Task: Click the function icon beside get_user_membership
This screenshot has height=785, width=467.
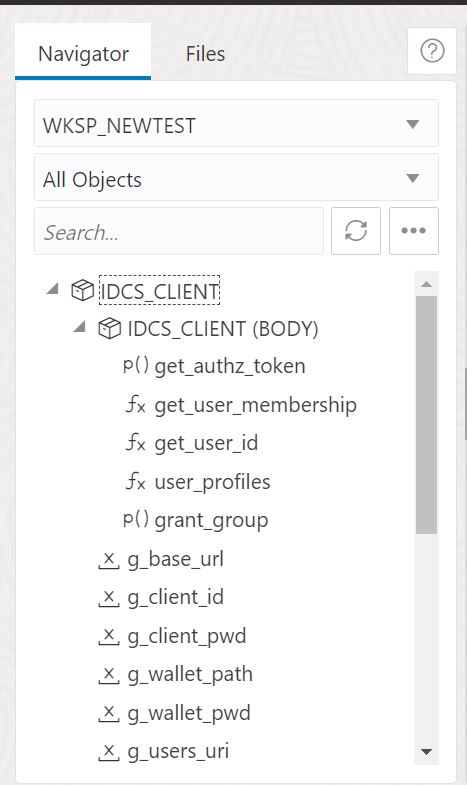Action: [136, 405]
